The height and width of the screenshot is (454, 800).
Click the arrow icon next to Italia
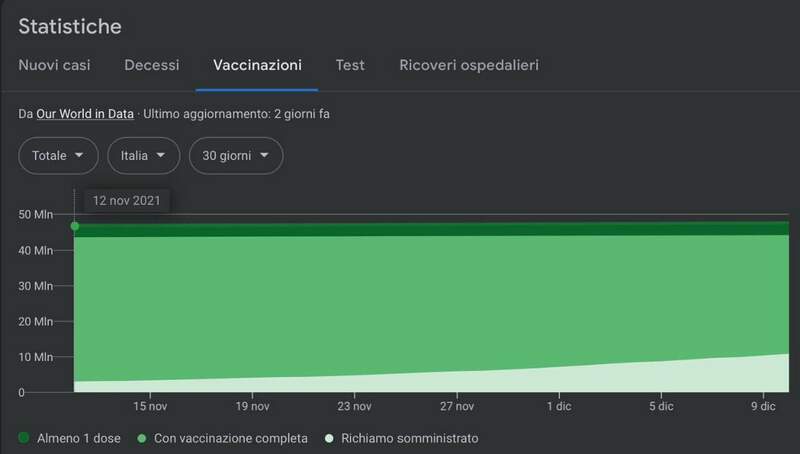[x=161, y=156]
